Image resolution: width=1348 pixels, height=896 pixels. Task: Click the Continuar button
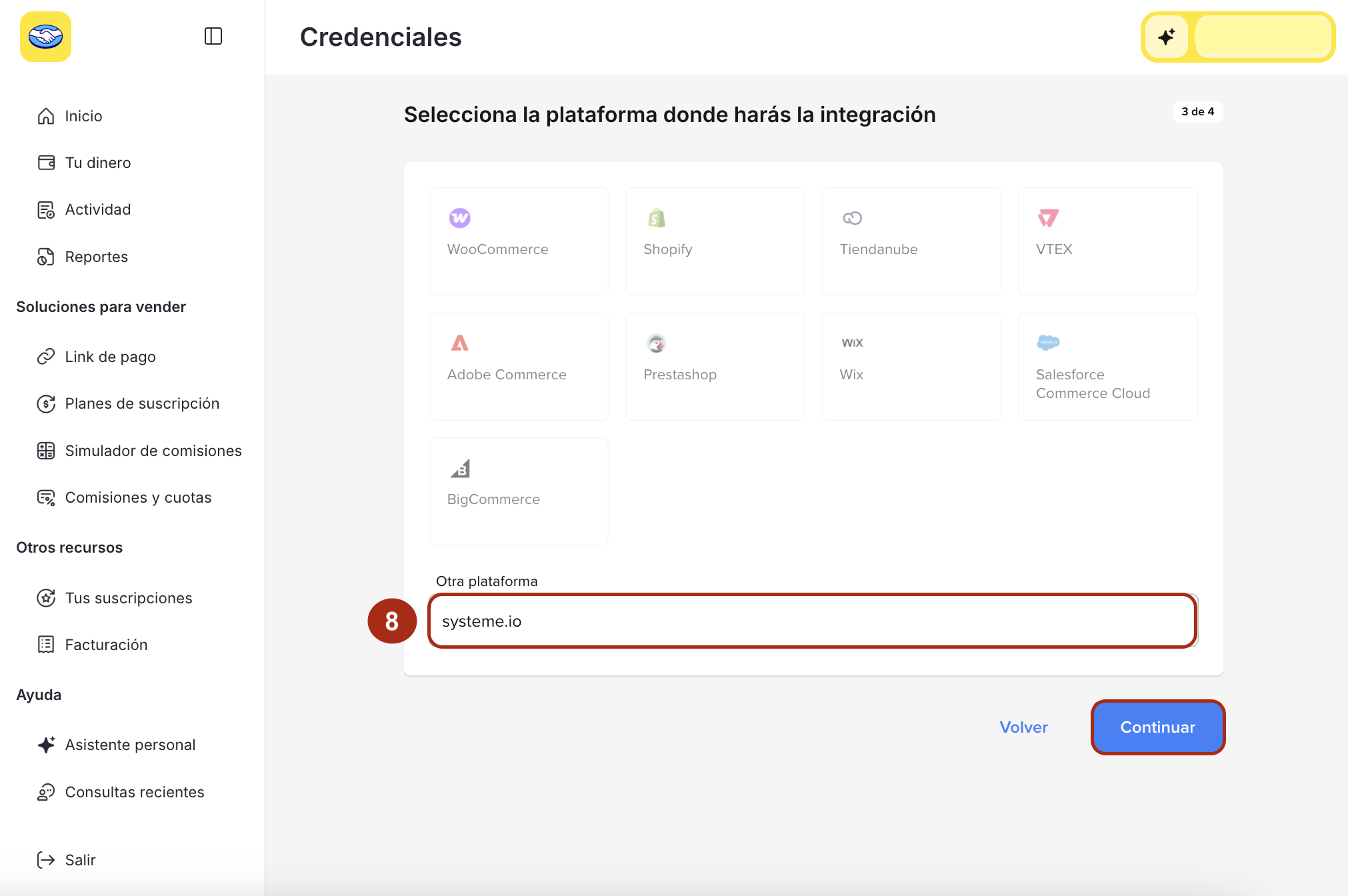pos(1158,727)
